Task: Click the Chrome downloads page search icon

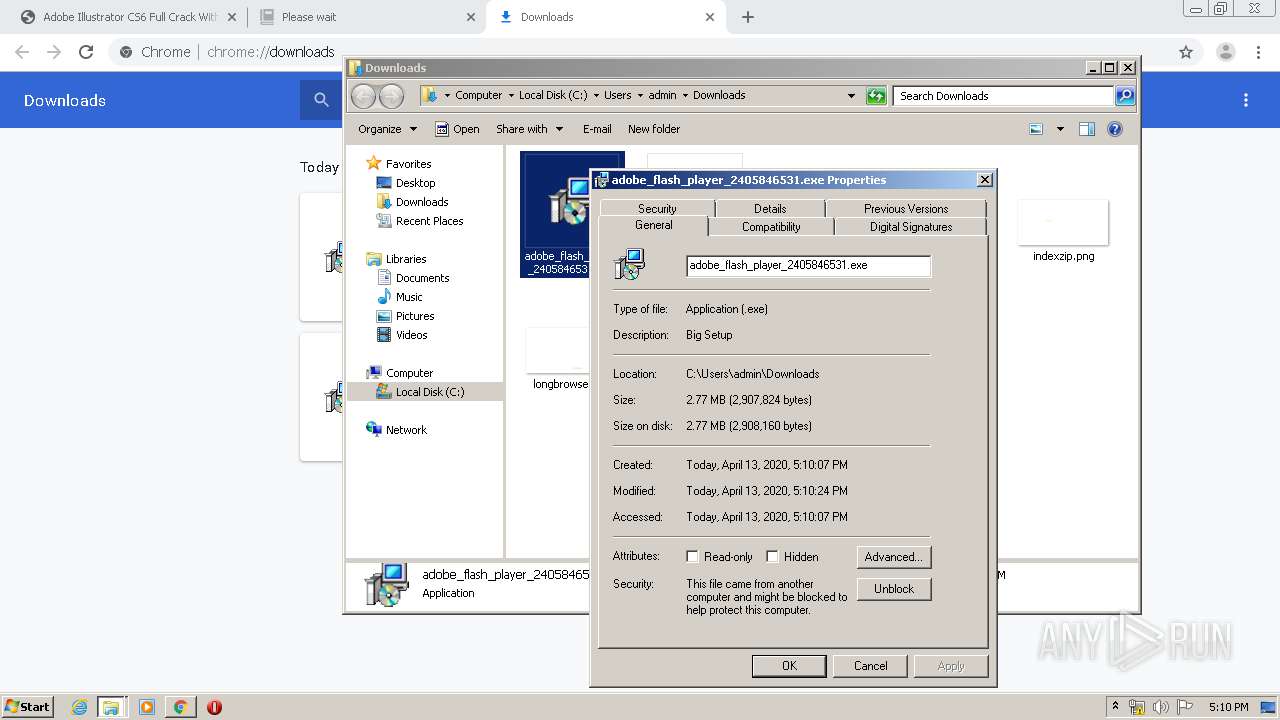Action: coord(321,100)
